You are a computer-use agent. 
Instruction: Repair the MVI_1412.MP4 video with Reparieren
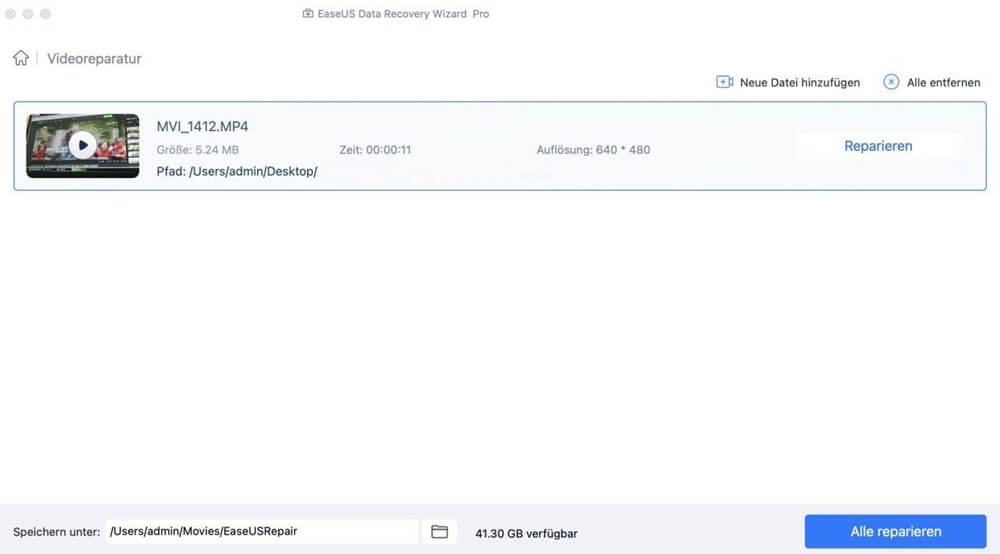(878, 146)
